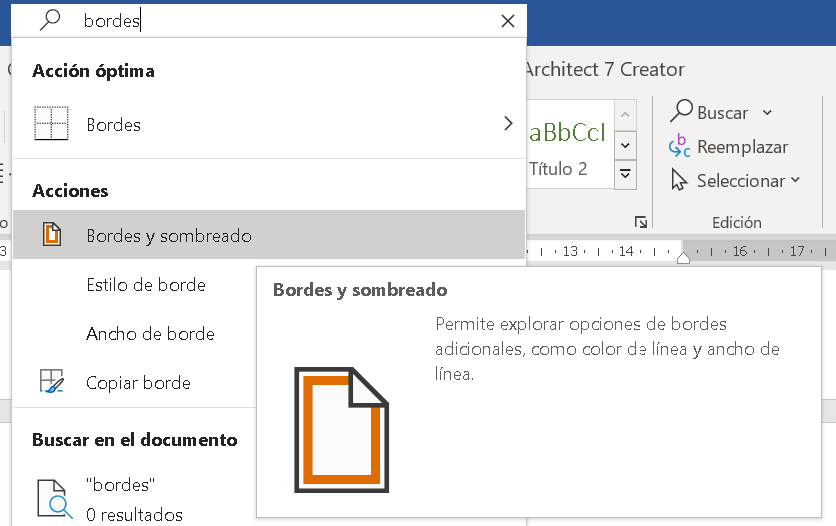Click the Copiar borde brush icon
This screenshot has width=836, height=526.
click(x=52, y=382)
